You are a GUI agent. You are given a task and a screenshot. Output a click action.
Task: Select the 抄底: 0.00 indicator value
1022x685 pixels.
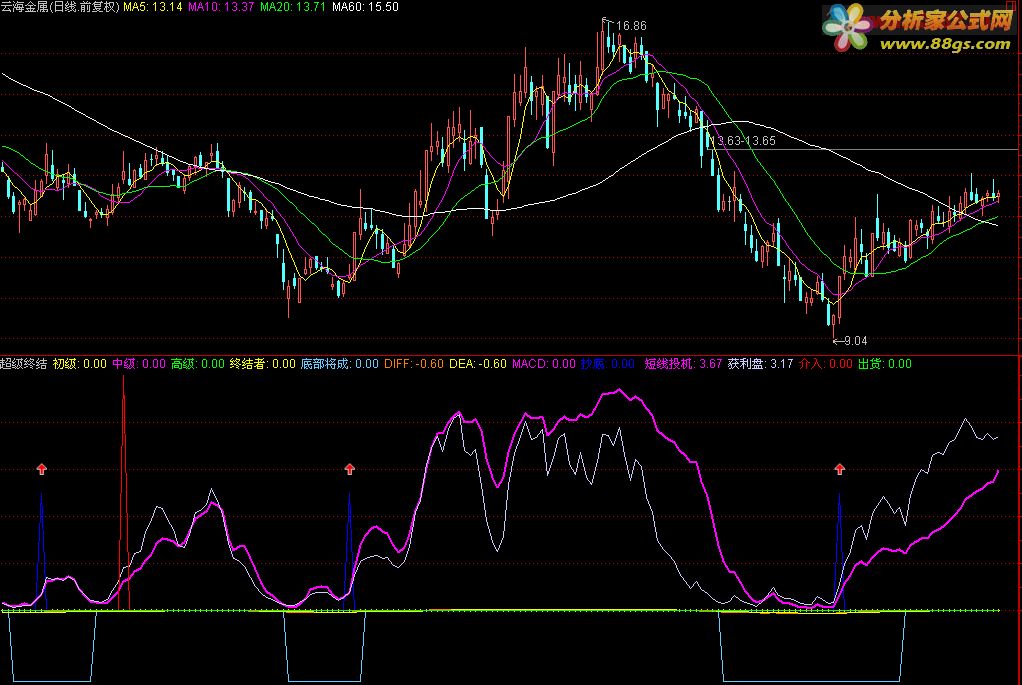pos(607,364)
